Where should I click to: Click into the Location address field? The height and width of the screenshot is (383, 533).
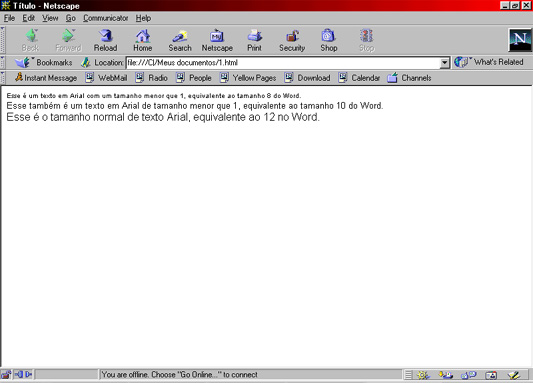[283, 63]
